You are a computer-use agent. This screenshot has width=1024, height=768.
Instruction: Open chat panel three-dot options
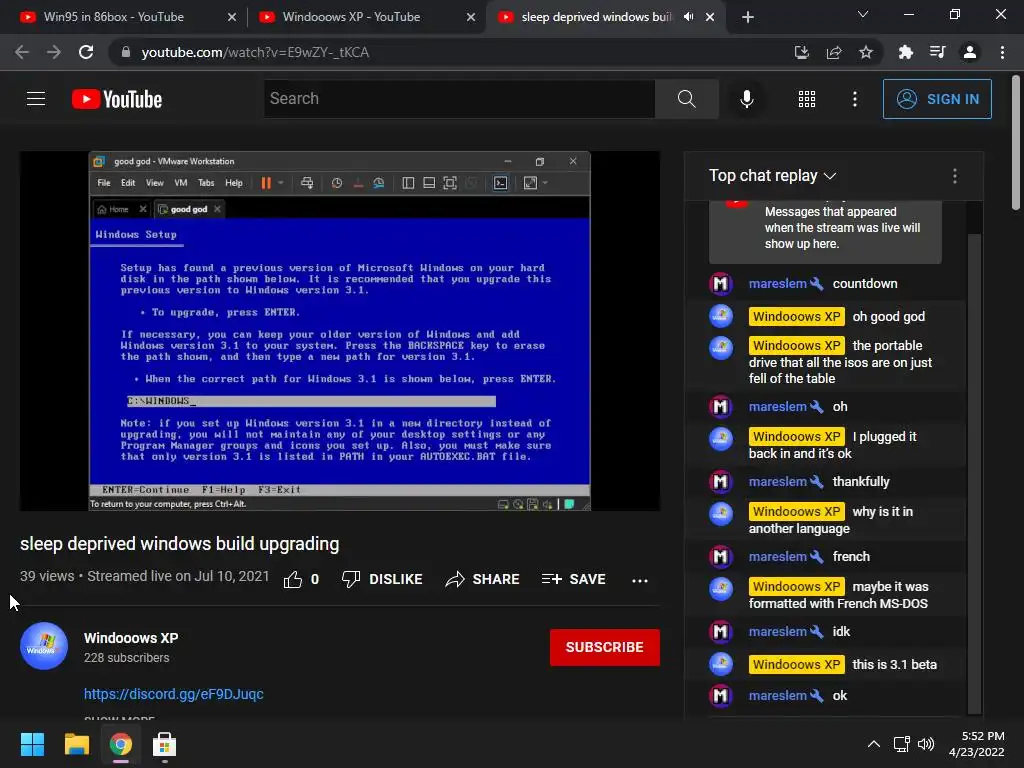coord(955,176)
